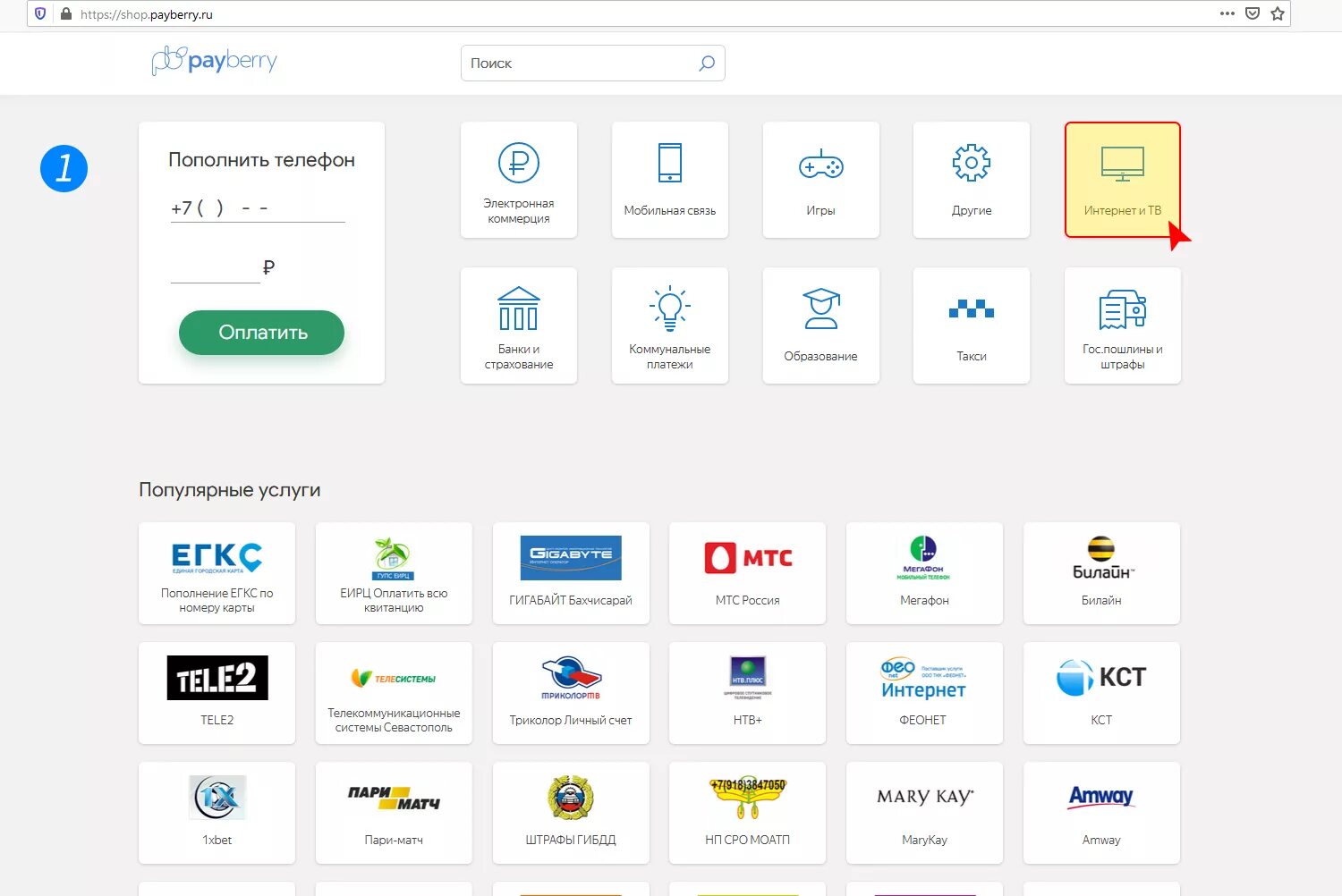Open НП СРО МОАТП service card

[747, 813]
